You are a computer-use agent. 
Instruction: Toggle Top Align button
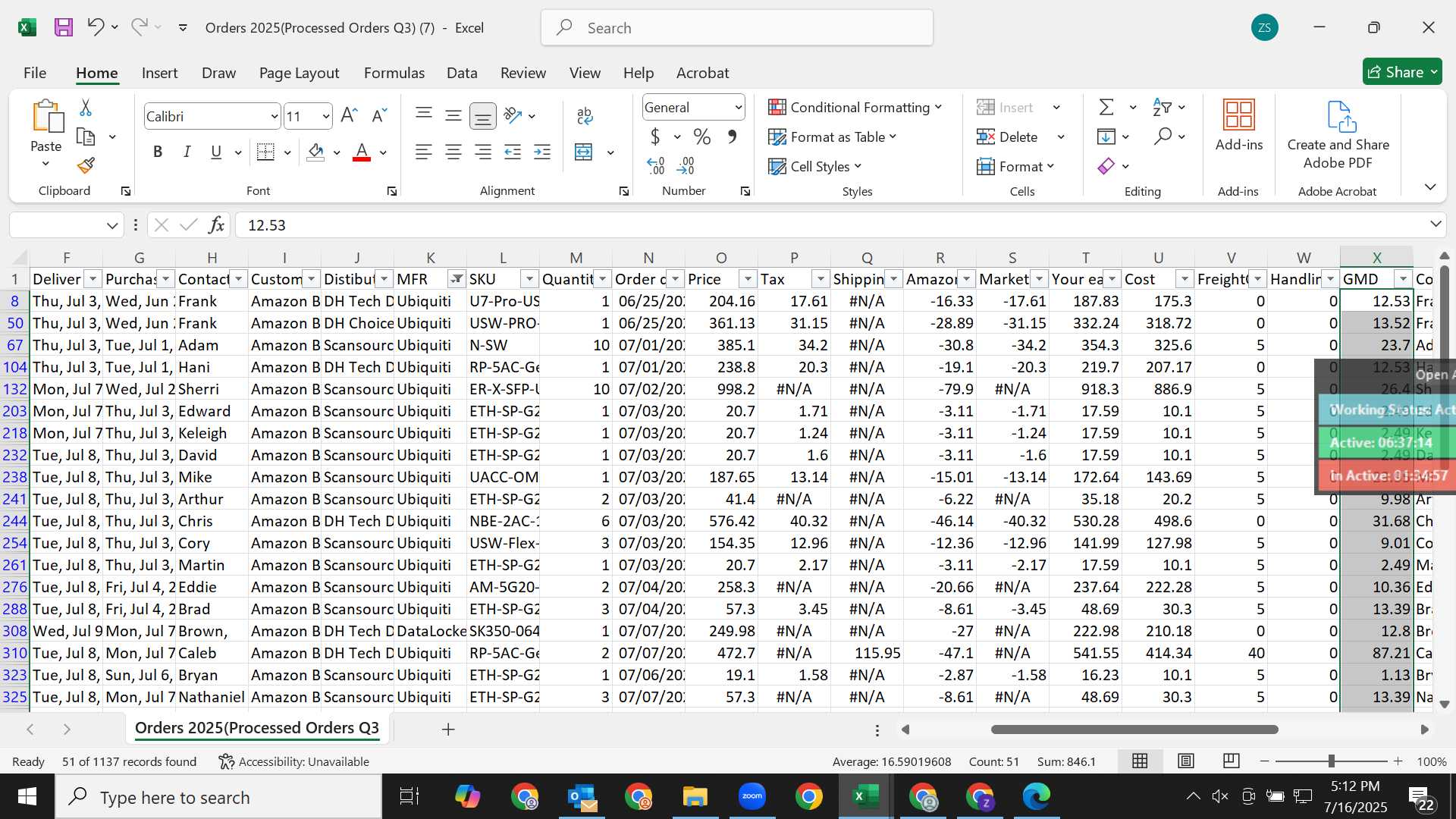(x=424, y=115)
